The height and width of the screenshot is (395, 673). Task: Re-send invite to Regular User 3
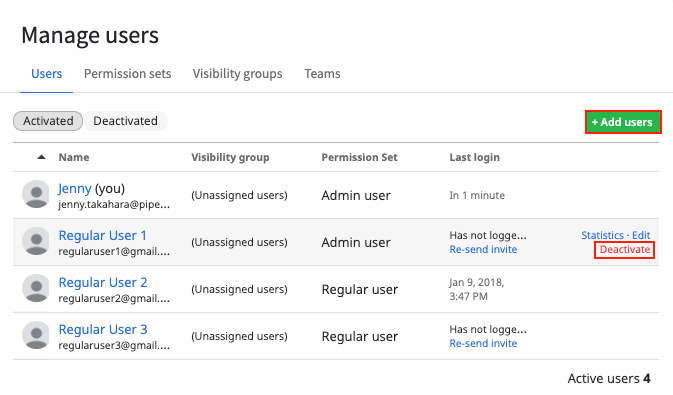click(483, 343)
